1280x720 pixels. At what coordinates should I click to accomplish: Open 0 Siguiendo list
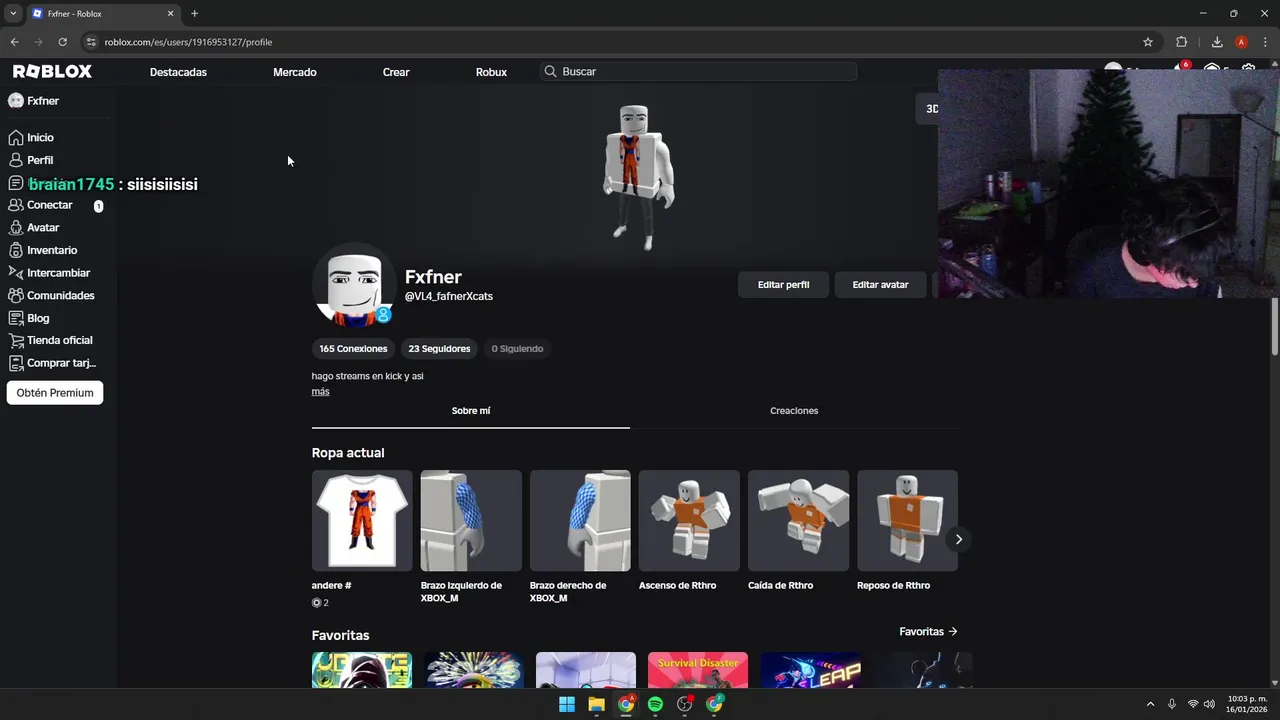point(517,349)
